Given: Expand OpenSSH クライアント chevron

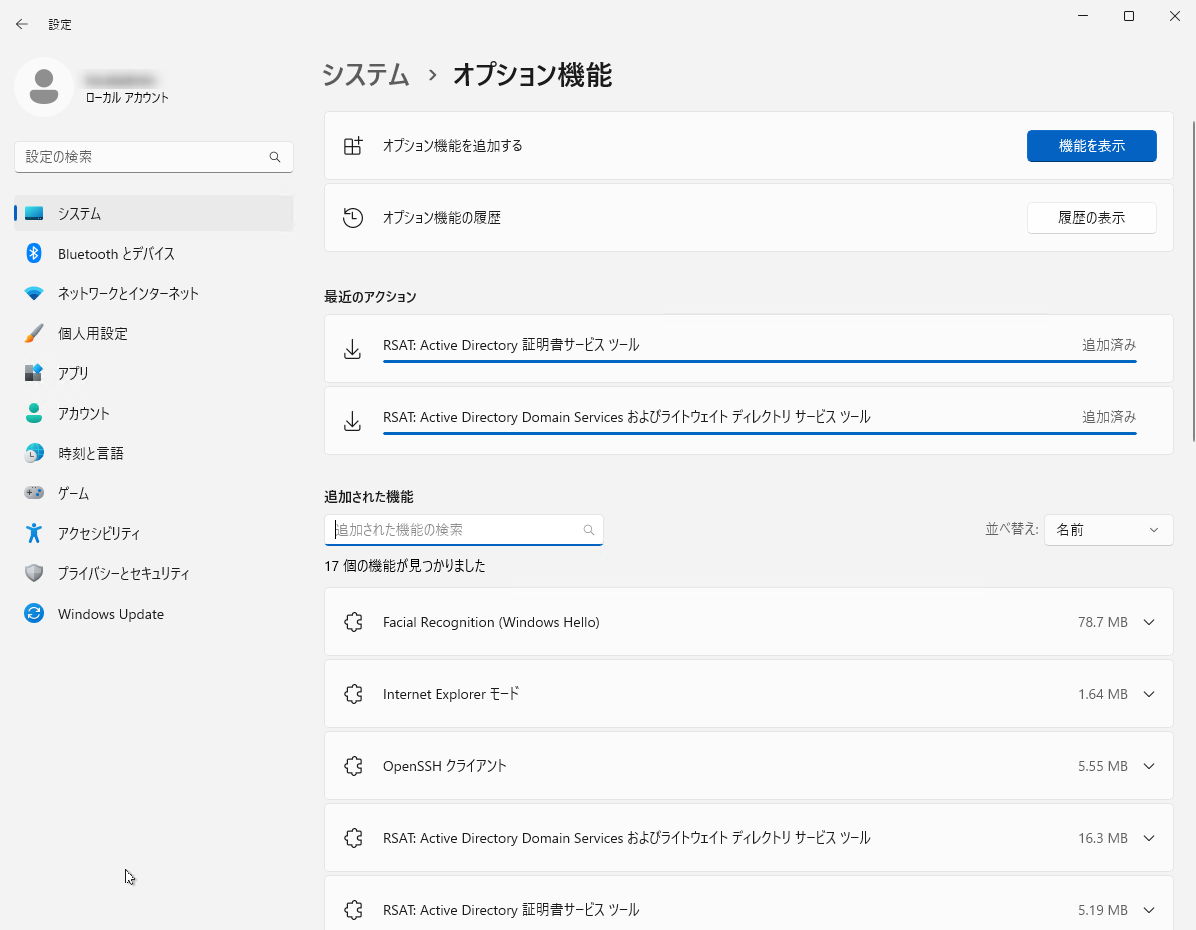Looking at the screenshot, I should pos(1149,766).
